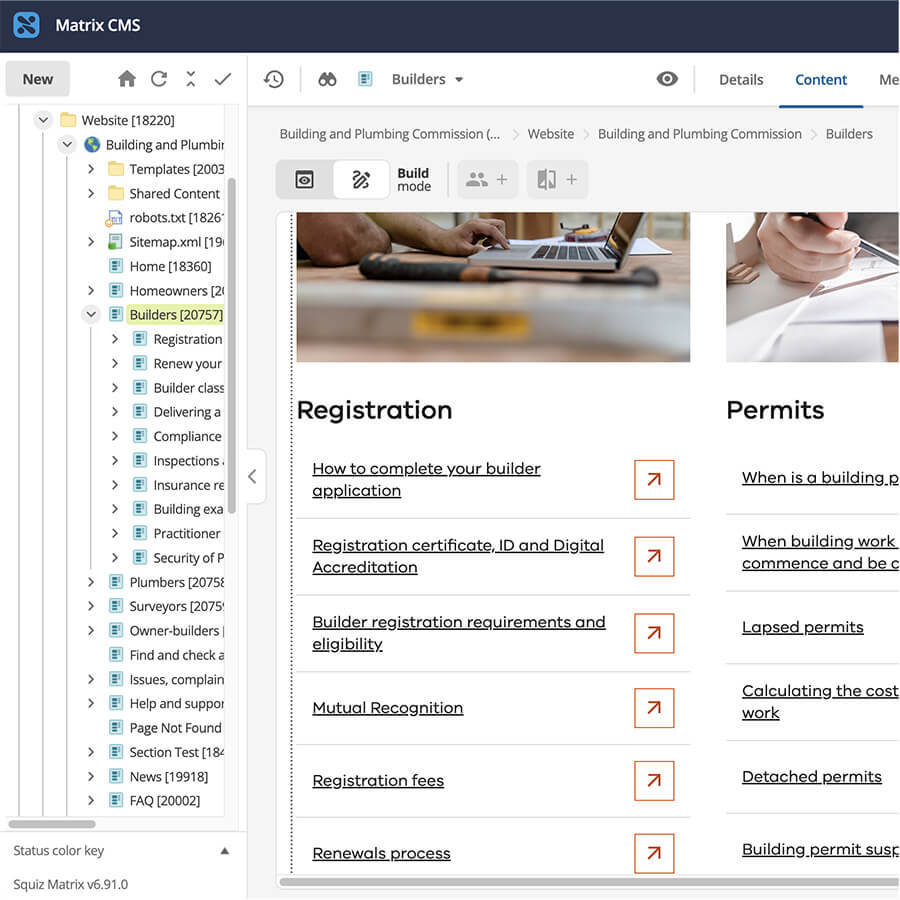The width and height of the screenshot is (900, 900).
Task: Collapse the Building and Plumbing site node
Action: click(67, 144)
